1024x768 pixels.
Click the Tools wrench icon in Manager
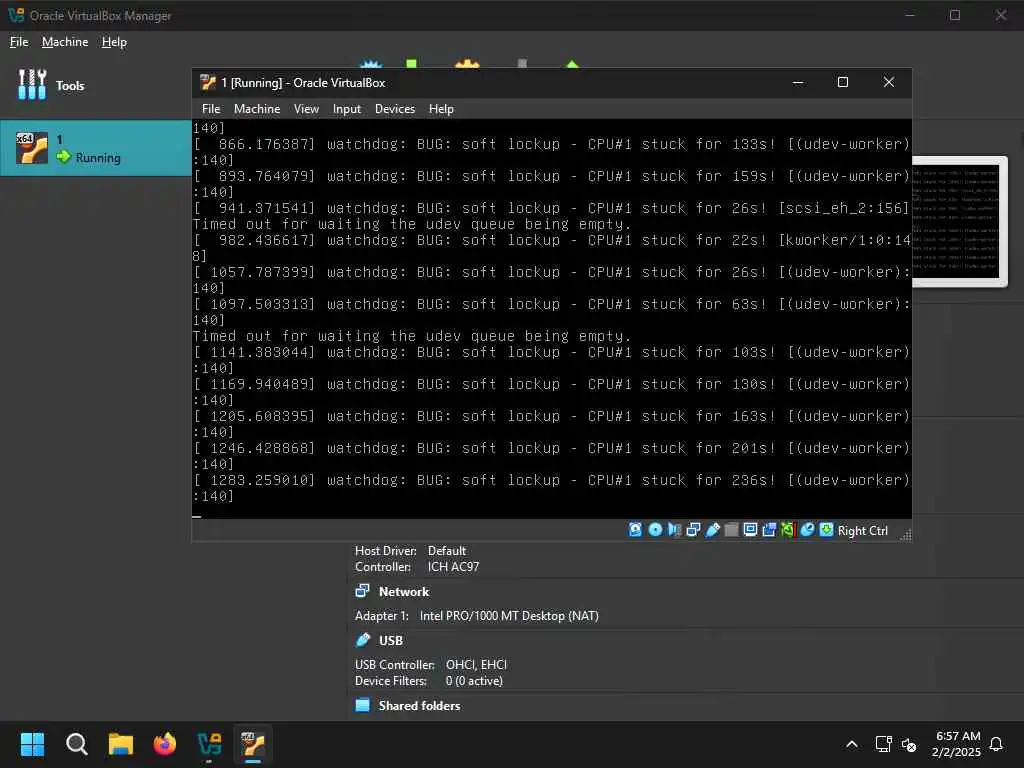pos(32,85)
